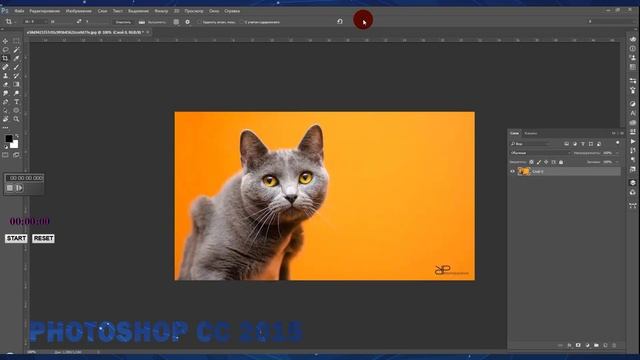Lock transparent pixels of the layer
640x360 pixels.
point(531,162)
